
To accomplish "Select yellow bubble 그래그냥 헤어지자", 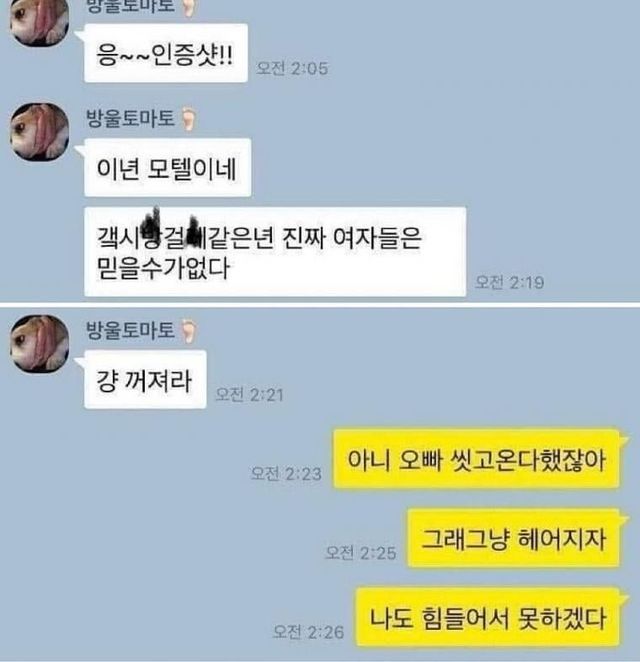I will click(514, 538).
